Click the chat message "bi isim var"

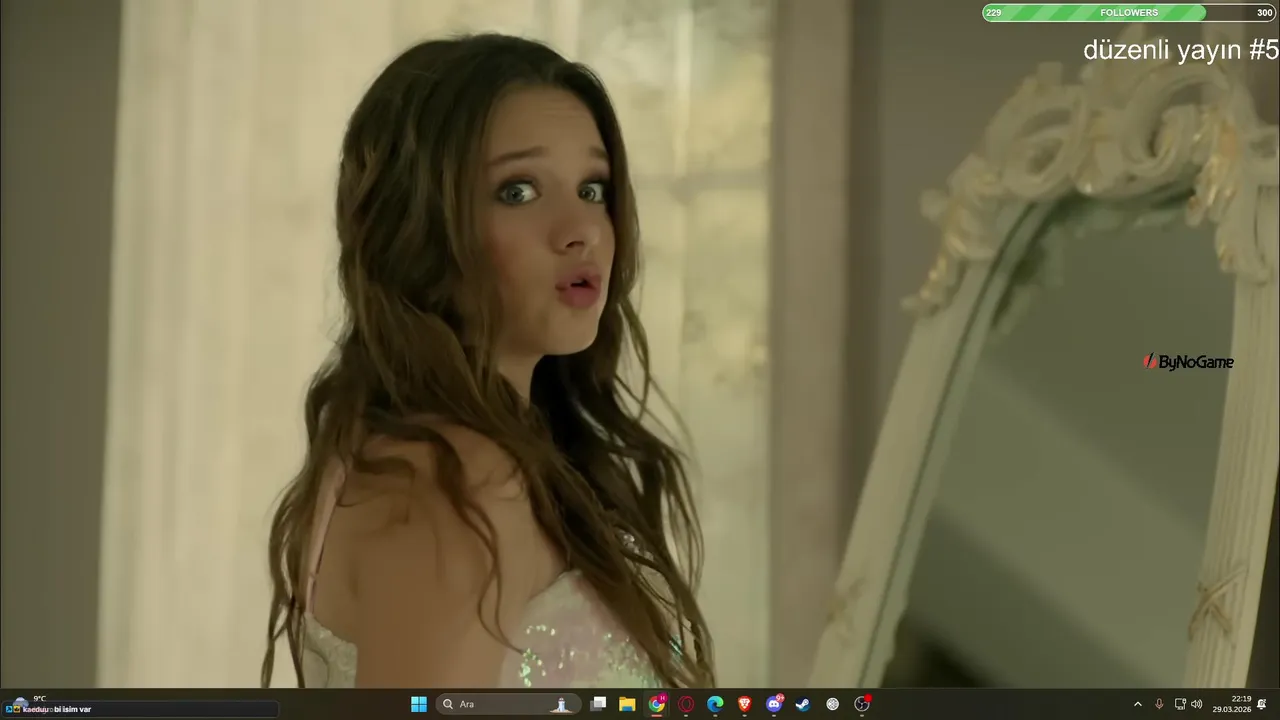coord(72,709)
